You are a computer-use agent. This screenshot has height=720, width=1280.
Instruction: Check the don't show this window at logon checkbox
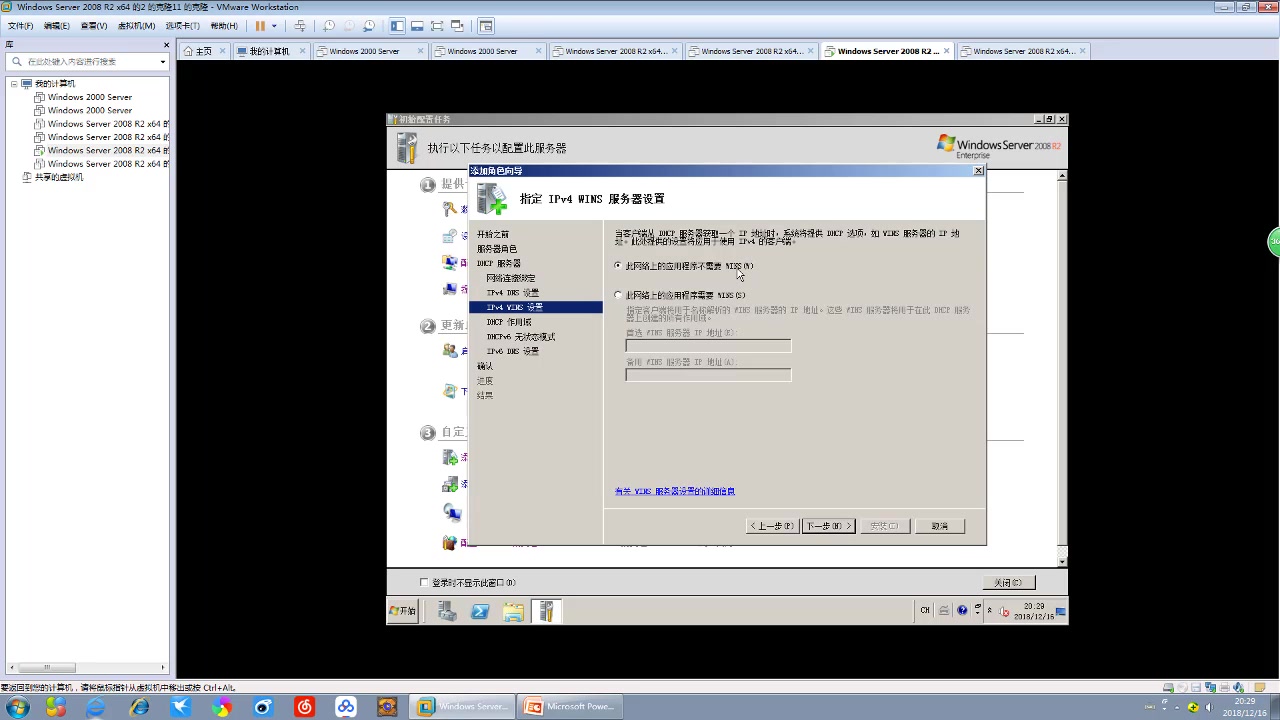pyautogui.click(x=424, y=582)
